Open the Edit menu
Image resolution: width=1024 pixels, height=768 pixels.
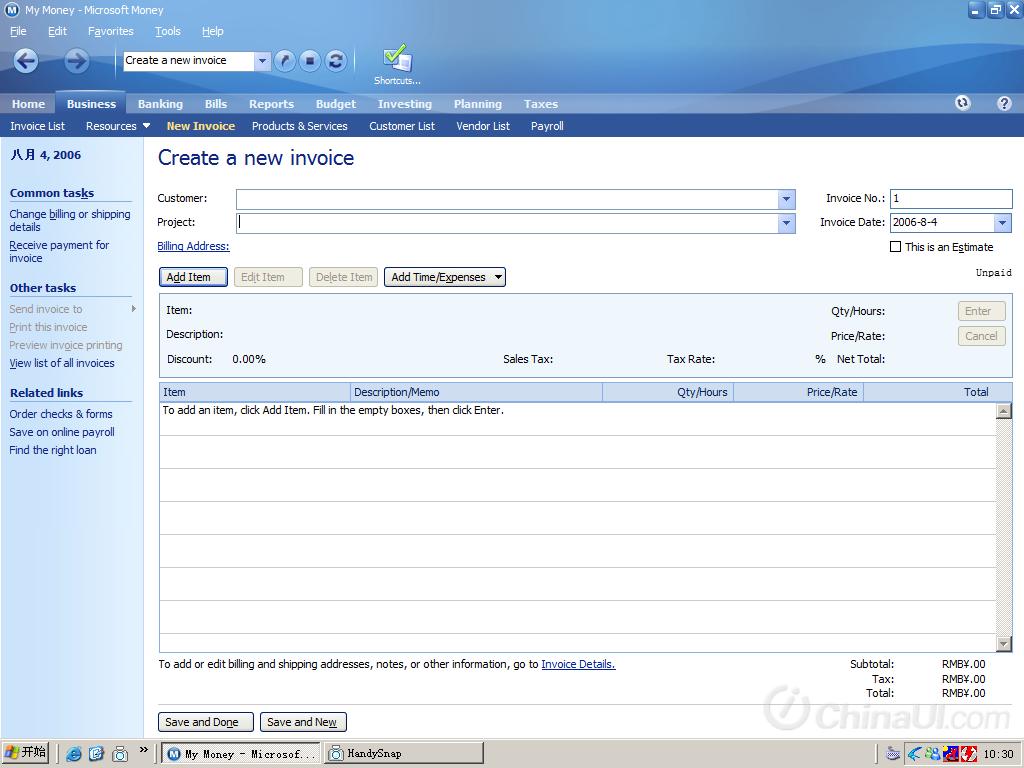(x=57, y=31)
